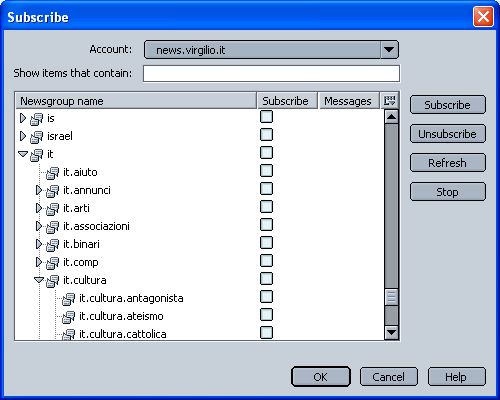Check subscribe box for it.aiuto
500x400 pixels.
click(266, 171)
